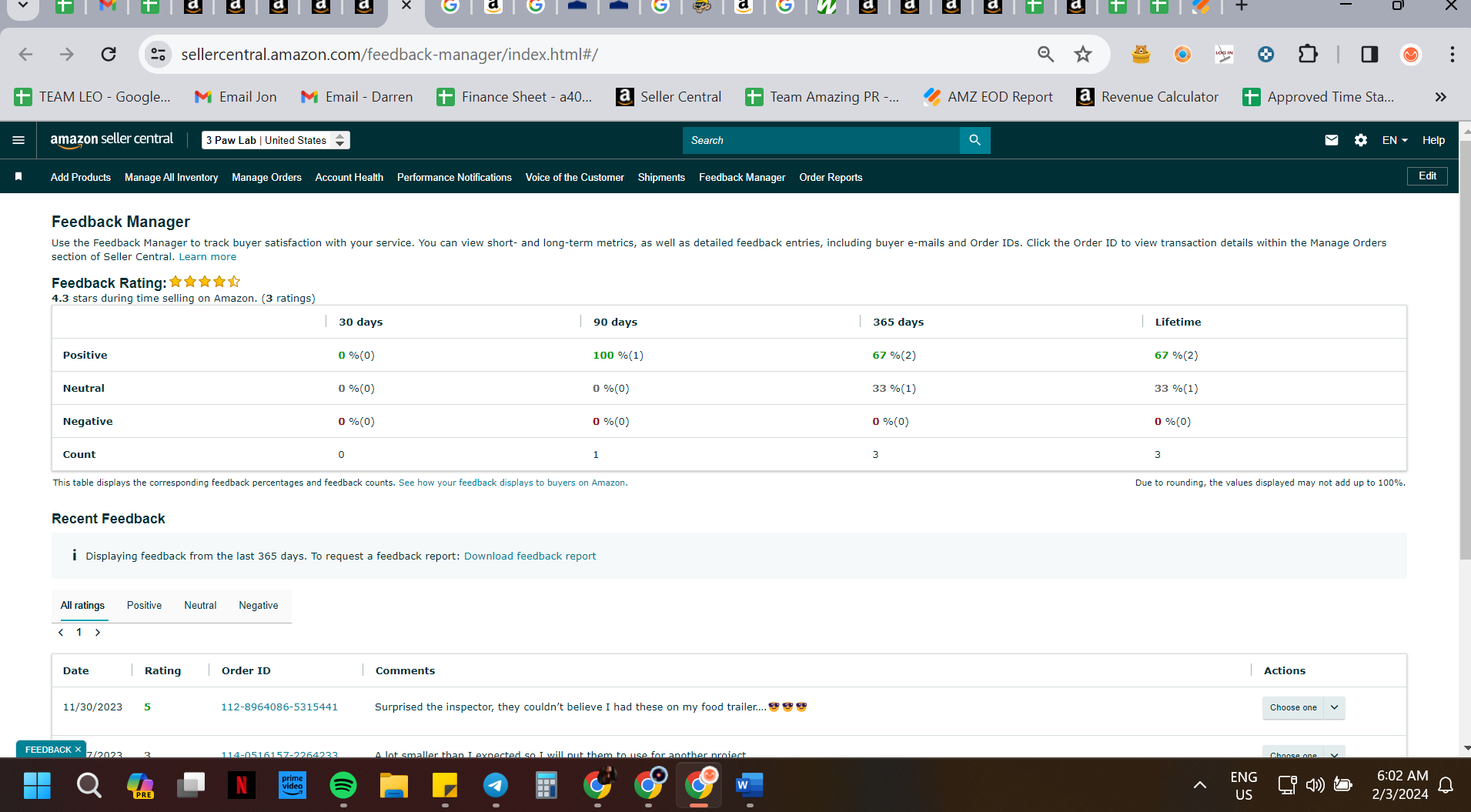Click the ENG US language indicator
The height and width of the screenshot is (812, 1471).
[1244, 785]
